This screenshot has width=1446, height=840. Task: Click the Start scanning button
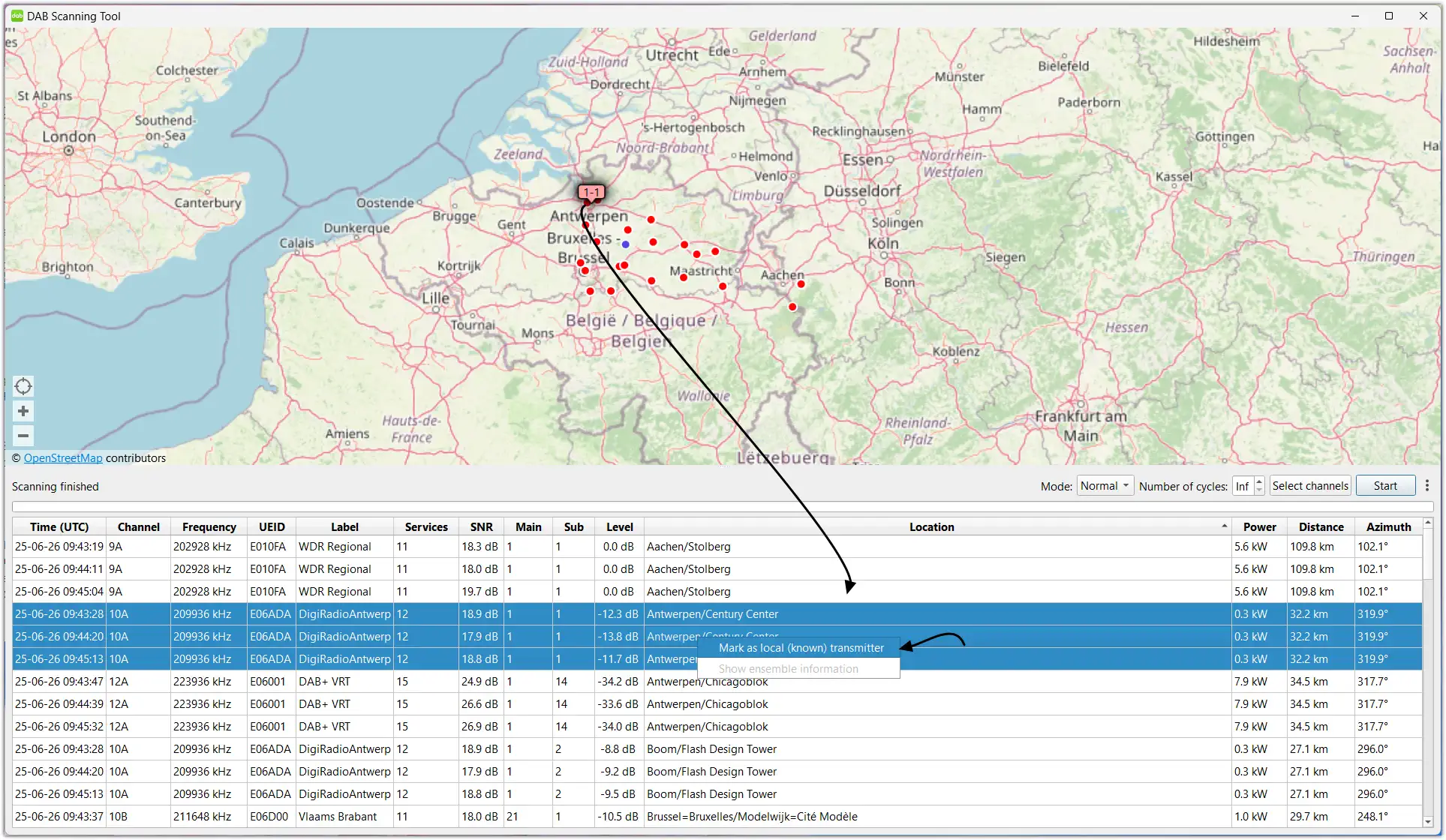pos(1385,486)
